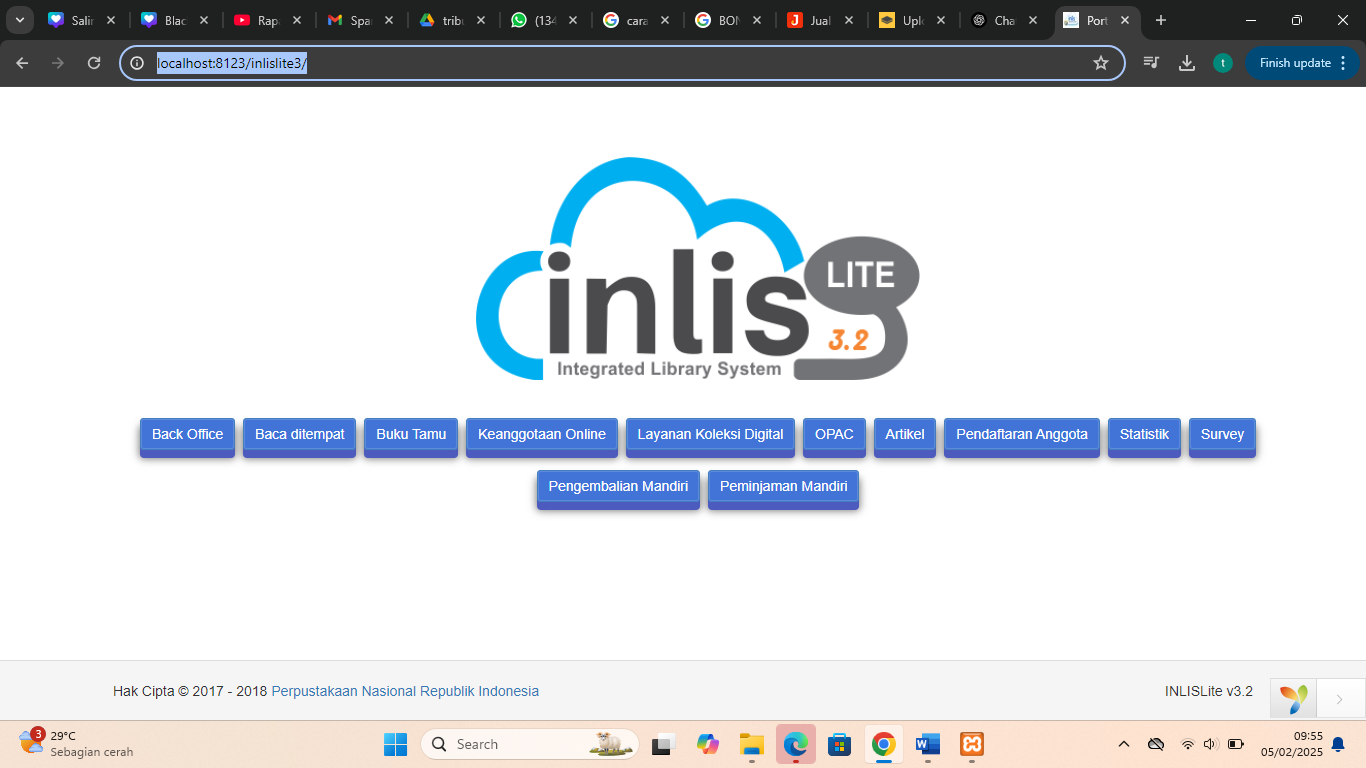The width and height of the screenshot is (1366, 768).
Task: Open Microsoft Word from the taskbar
Action: [928, 744]
